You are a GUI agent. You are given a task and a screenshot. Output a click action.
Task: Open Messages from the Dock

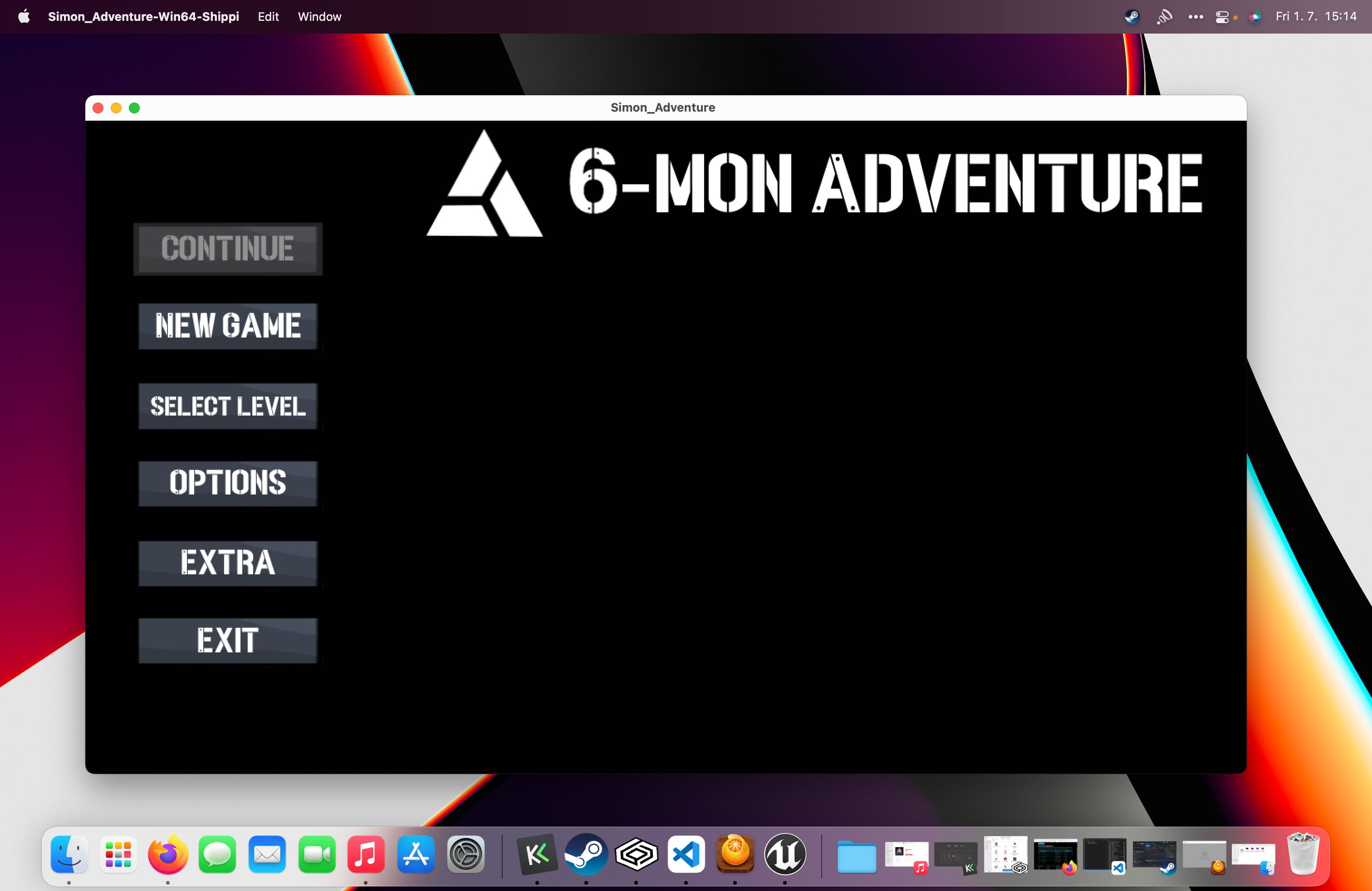tap(217, 854)
